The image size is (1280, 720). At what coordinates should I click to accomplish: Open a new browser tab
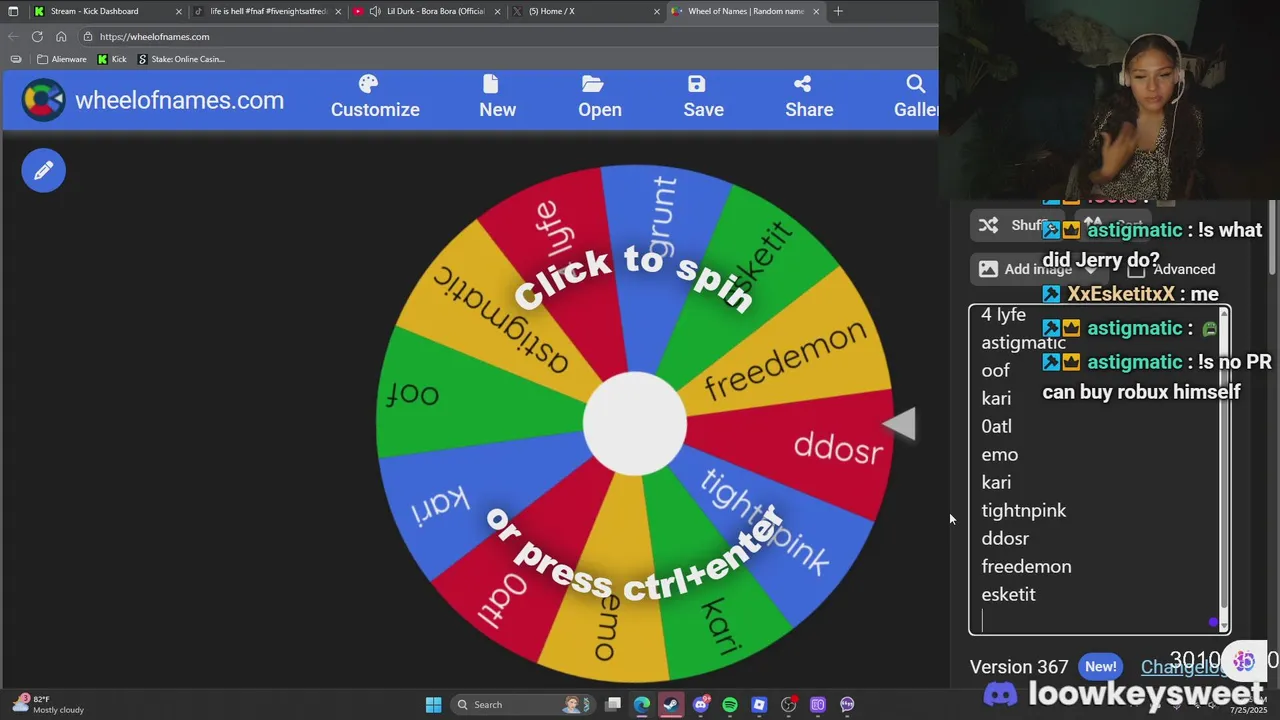[838, 11]
